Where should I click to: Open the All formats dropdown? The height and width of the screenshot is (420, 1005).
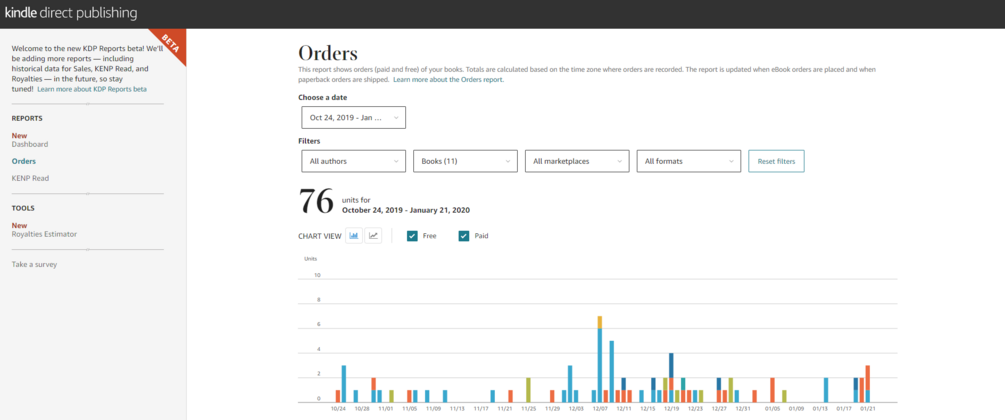coord(688,161)
